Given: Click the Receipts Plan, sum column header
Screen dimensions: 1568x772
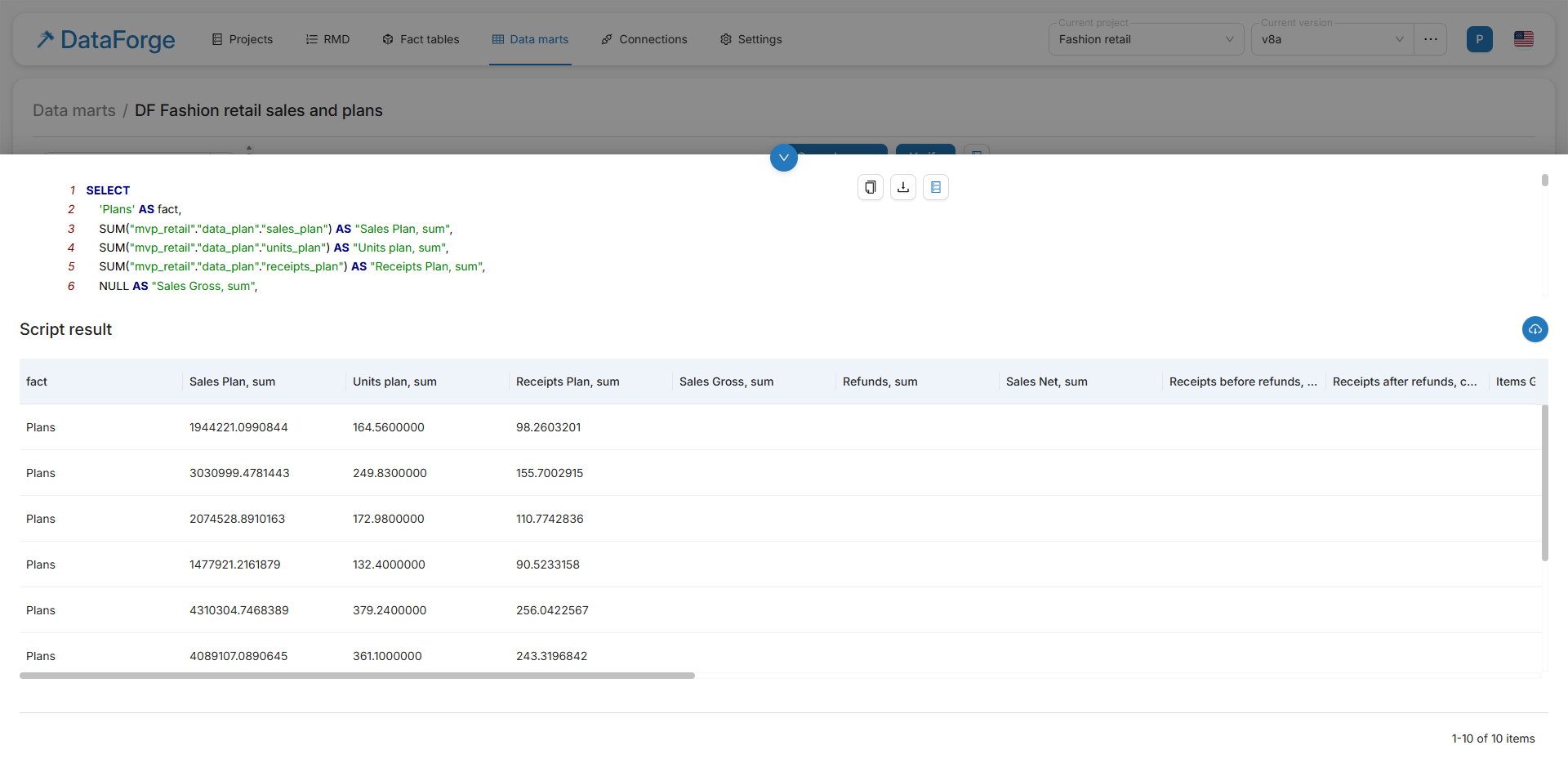Looking at the screenshot, I should pos(568,382).
